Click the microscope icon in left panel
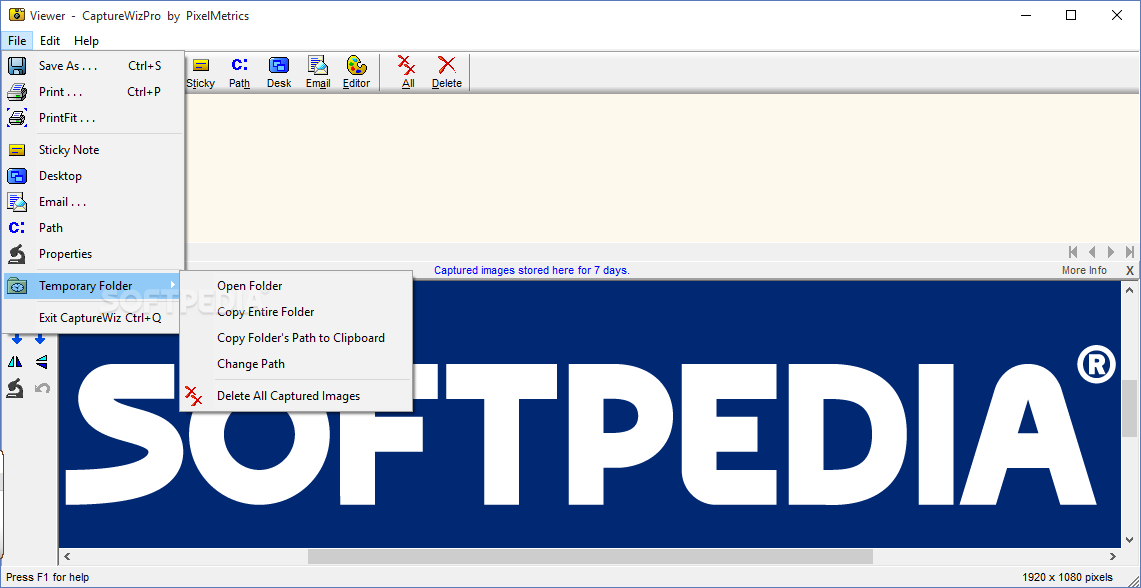1141x588 pixels. [16, 388]
